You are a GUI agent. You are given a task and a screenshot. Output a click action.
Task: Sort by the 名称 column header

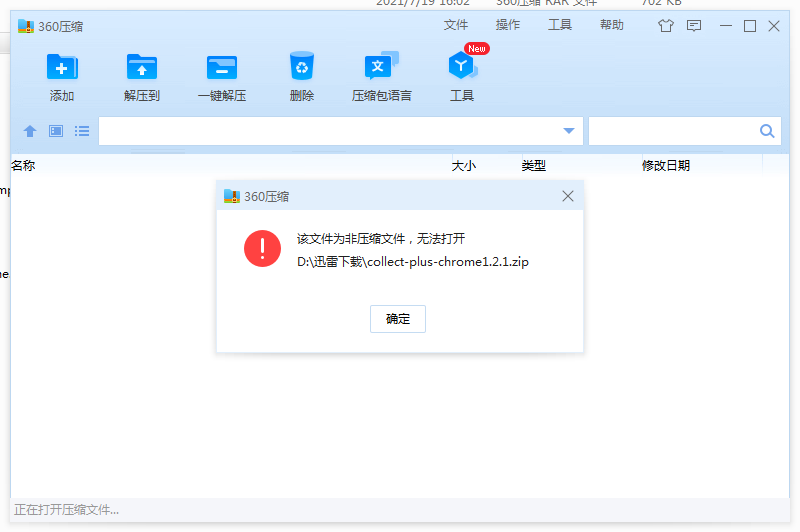(x=23, y=165)
